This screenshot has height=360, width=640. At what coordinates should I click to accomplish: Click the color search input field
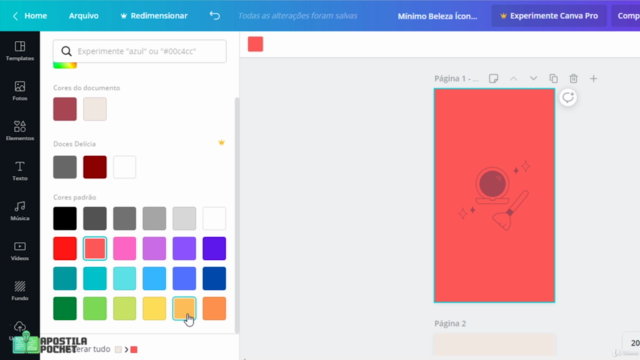[x=140, y=51]
